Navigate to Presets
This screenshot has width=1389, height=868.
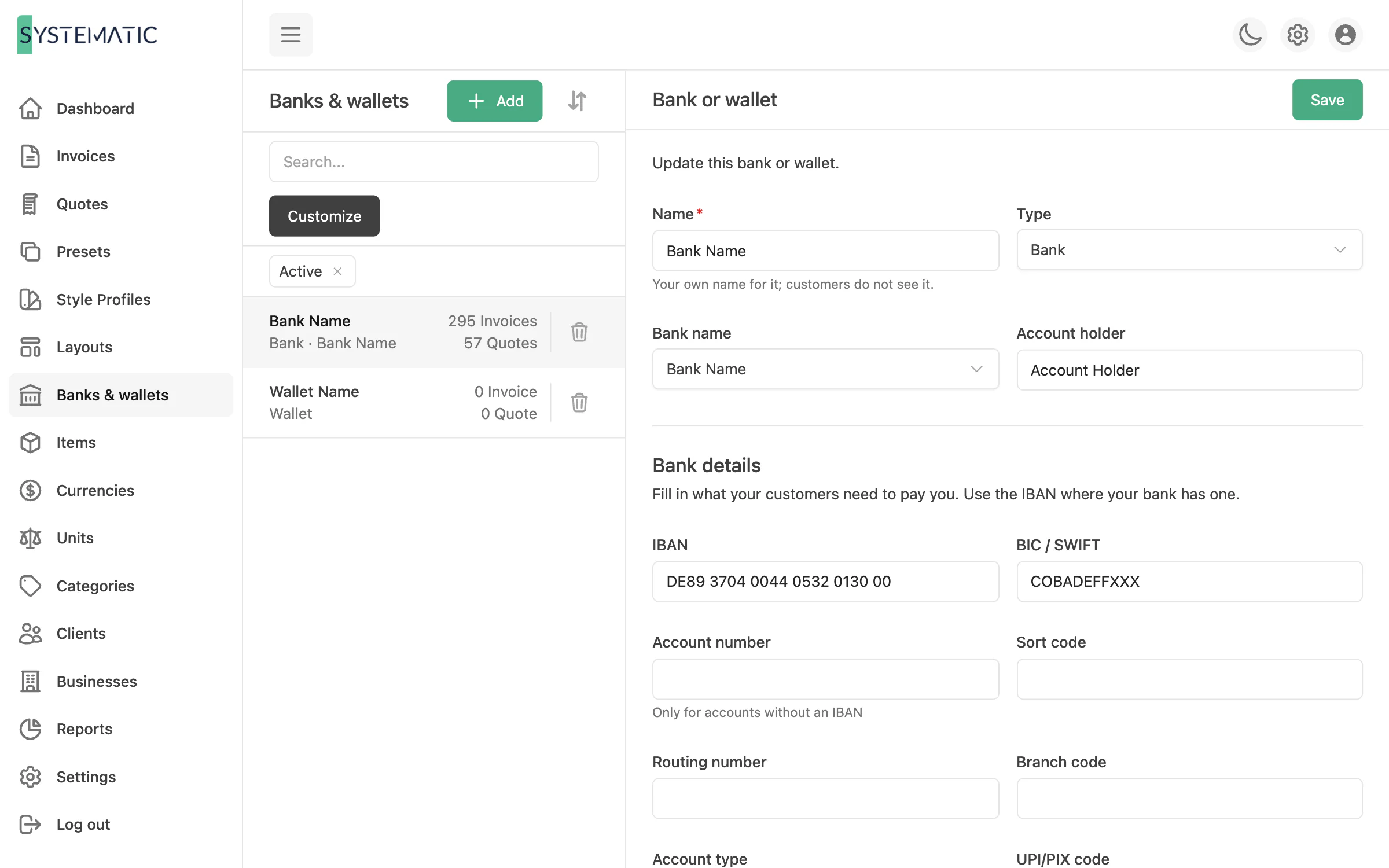(120, 252)
